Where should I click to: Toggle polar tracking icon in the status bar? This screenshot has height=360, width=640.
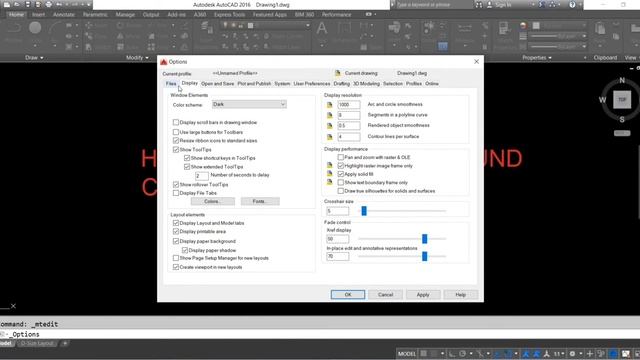point(462,353)
